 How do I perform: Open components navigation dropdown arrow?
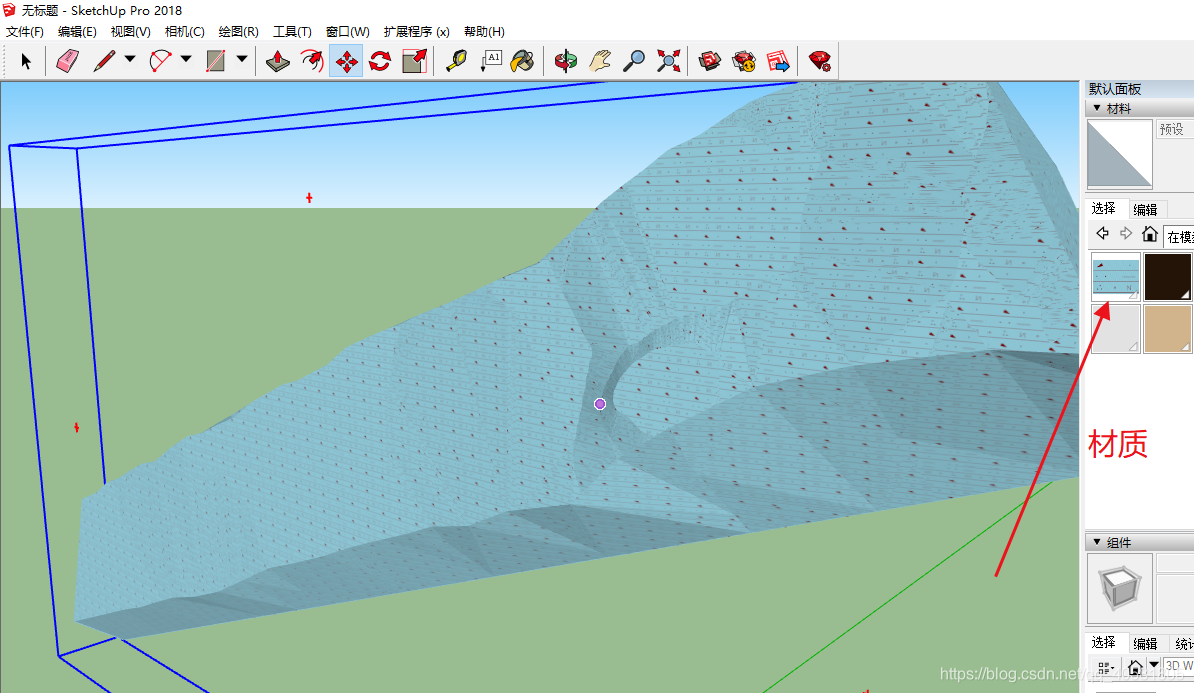click(1154, 666)
